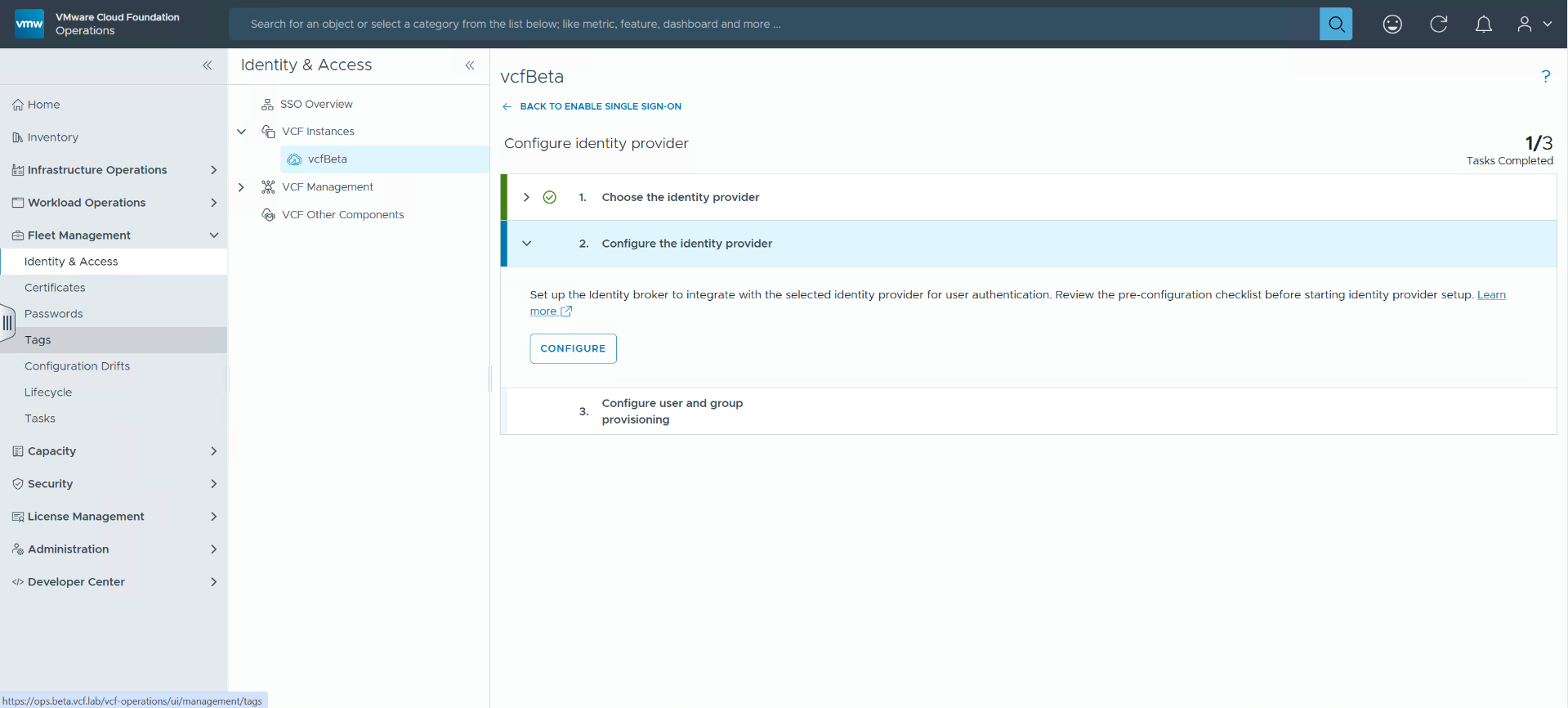This screenshot has width=1568, height=708.
Task: Click the VCF Other Components icon
Action: point(268,215)
